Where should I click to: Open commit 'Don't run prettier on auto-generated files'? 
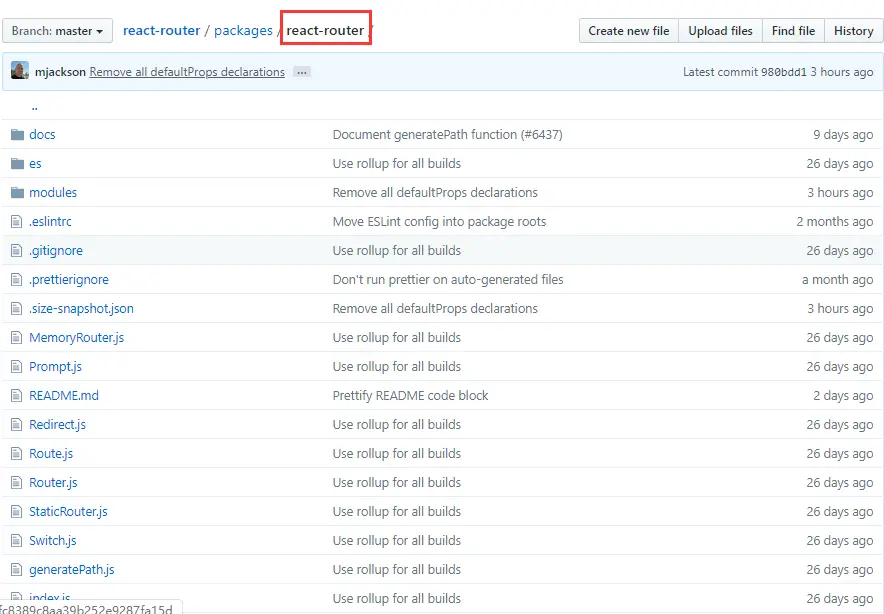point(448,280)
